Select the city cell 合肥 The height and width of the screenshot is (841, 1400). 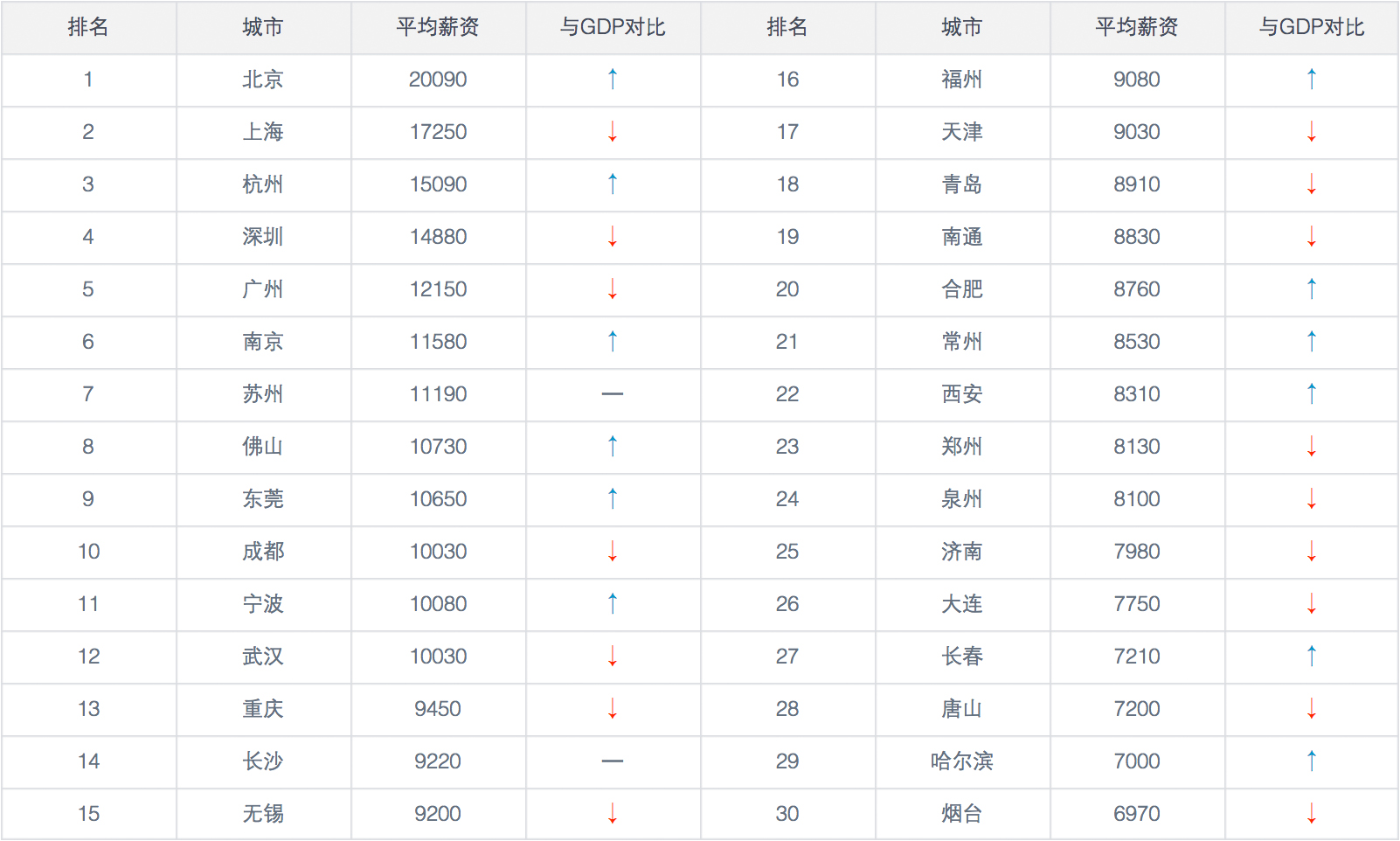(x=962, y=289)
